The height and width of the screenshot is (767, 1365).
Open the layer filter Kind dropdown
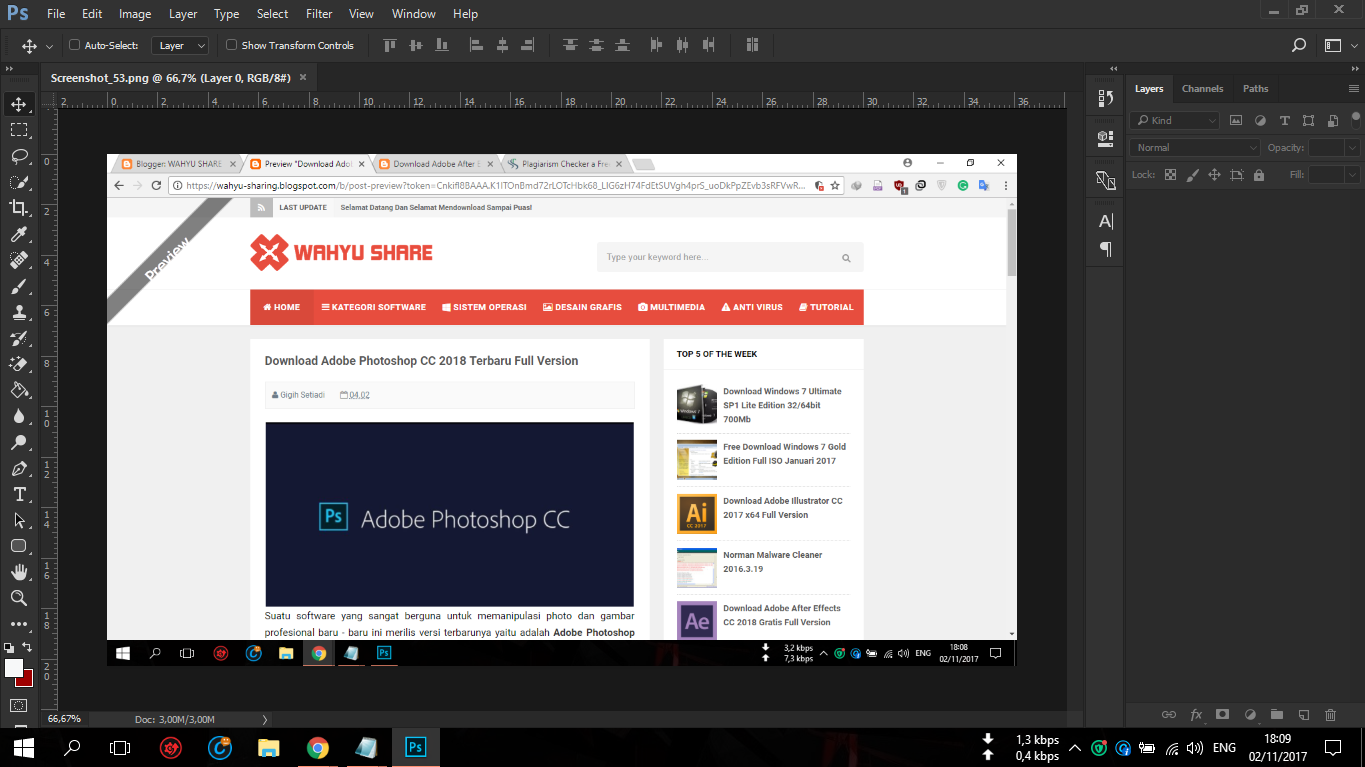(1174, 120)
